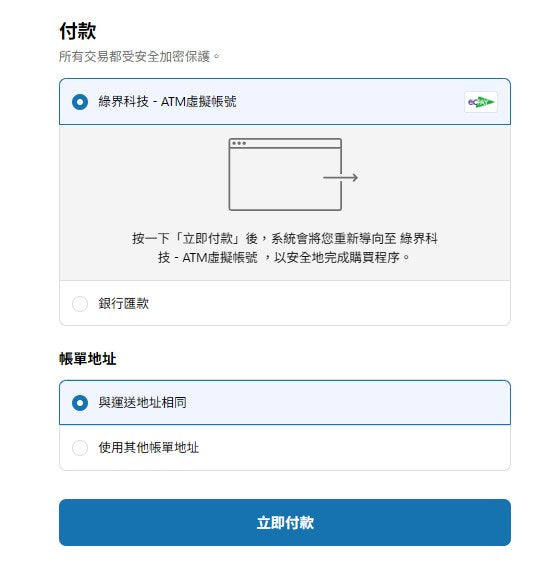
Task: Click the arrow in redirect illustration
Action: coord(340,177)
